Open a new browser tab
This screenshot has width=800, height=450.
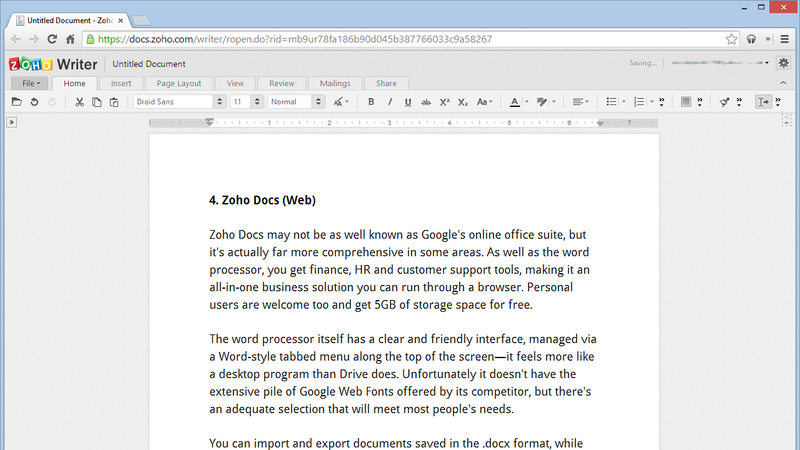coord(141,21)
